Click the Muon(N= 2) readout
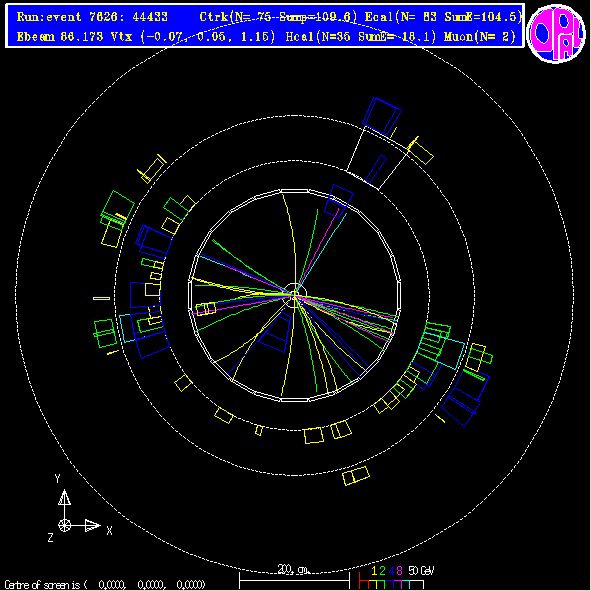The height and width of the screenshot is (592, 592). coord(480,37)
